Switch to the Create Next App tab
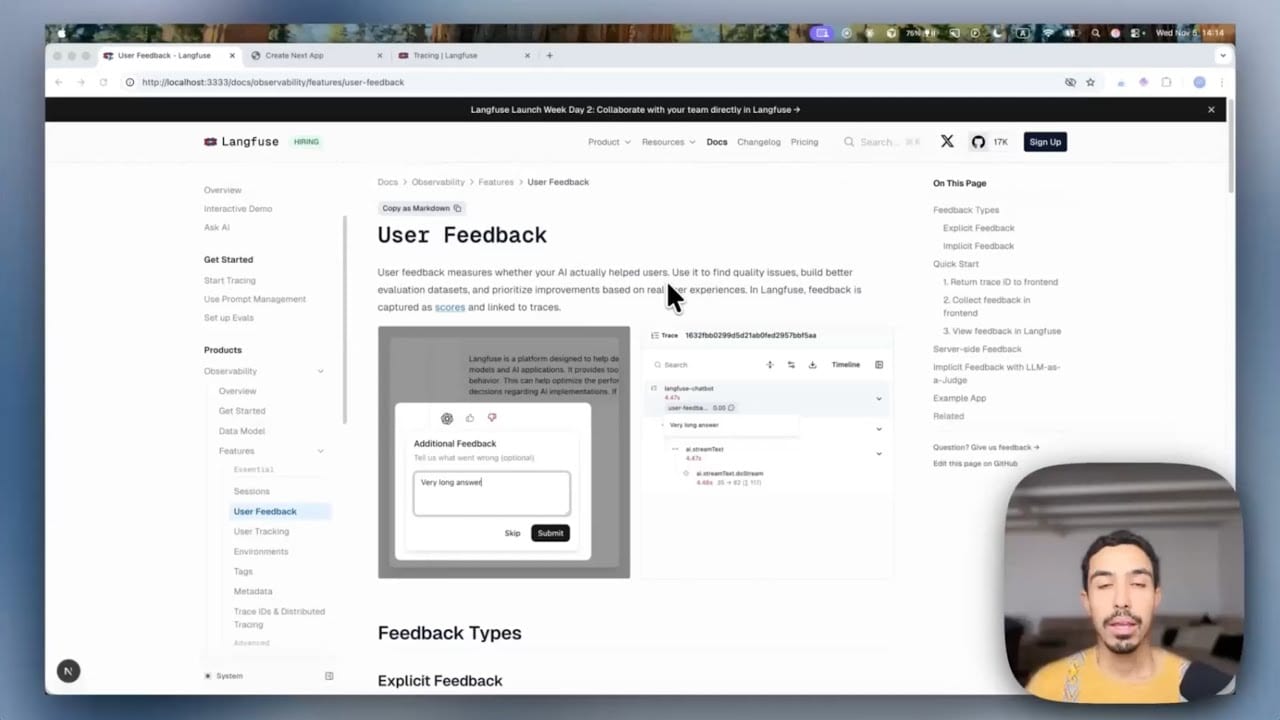 click(314, 55)
